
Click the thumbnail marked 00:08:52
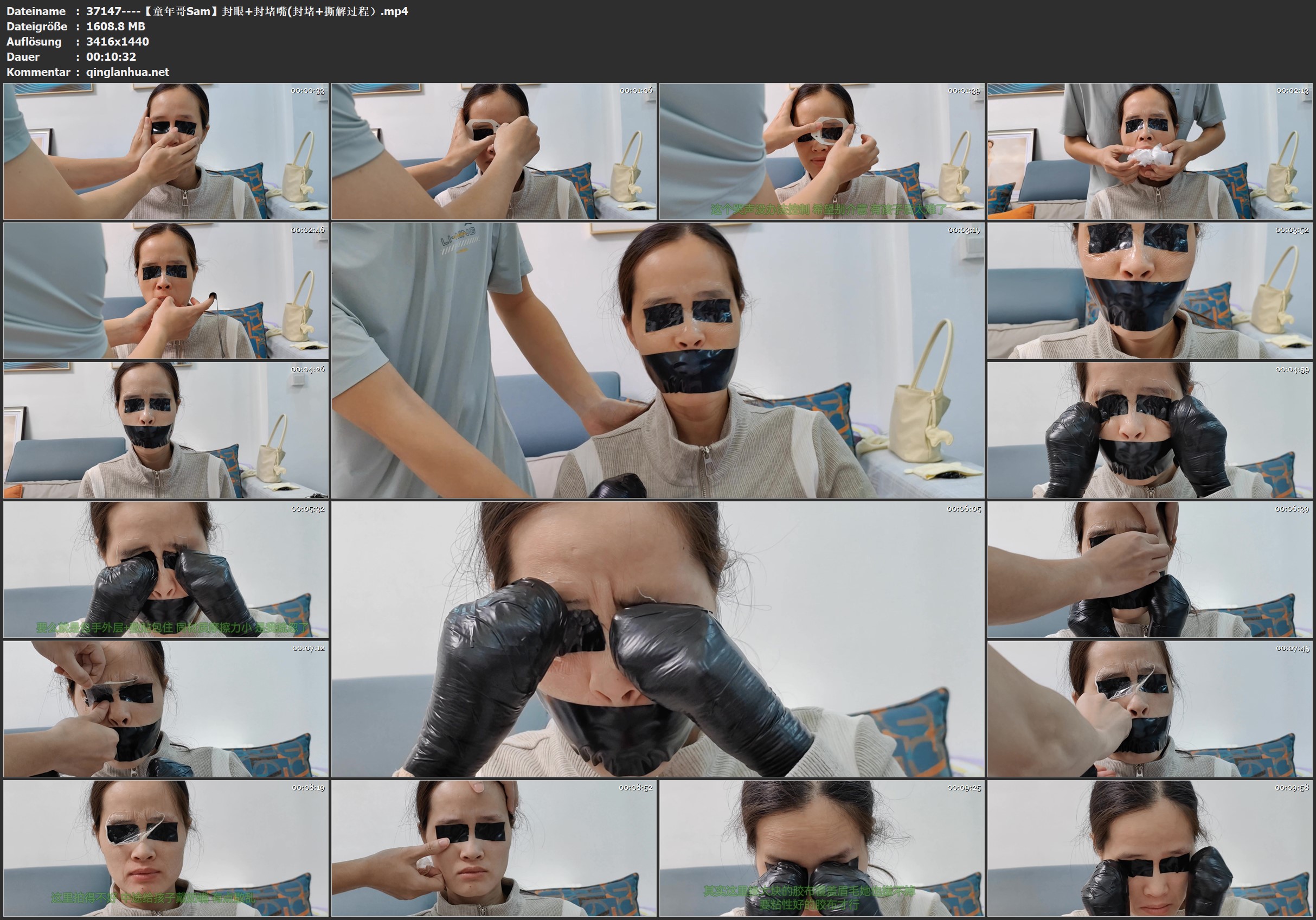tap(493, 848)
